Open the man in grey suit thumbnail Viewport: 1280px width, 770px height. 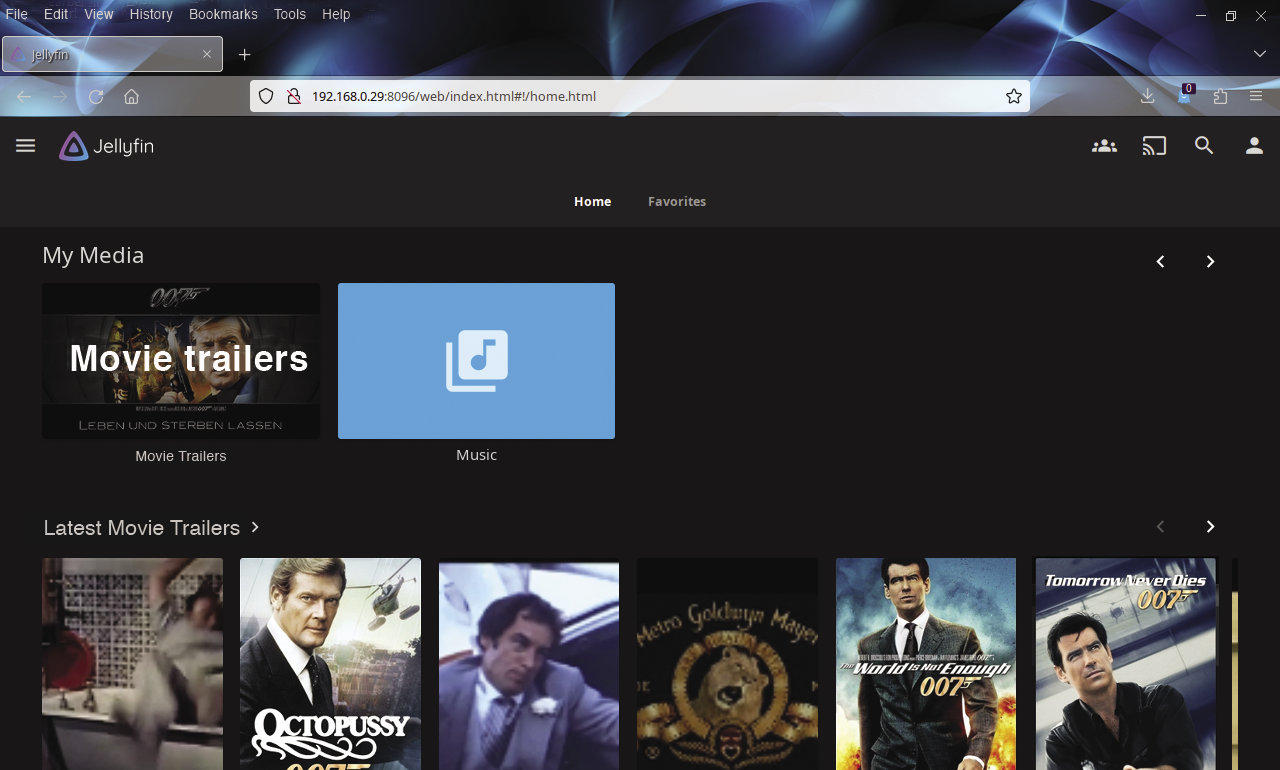coord(529,664)
